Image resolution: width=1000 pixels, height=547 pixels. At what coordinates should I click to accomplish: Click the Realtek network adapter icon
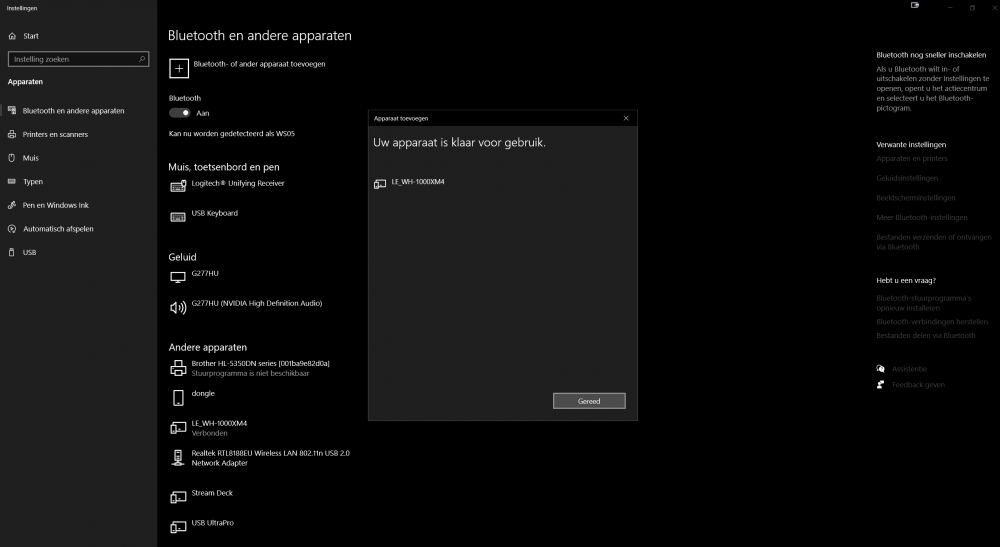pos(178,458)
